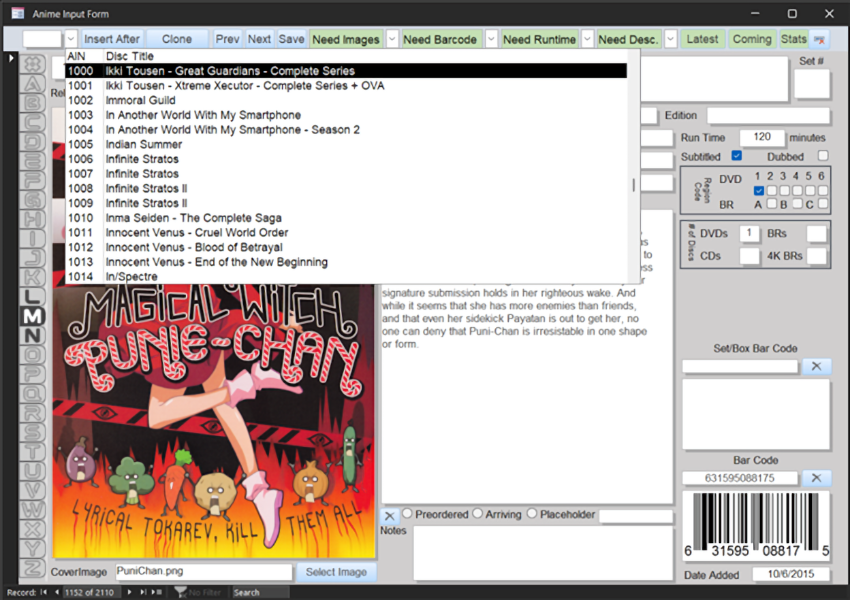Open the Coming list button
The height and width of the screenshot is (600, 850).
click(752, 40)
